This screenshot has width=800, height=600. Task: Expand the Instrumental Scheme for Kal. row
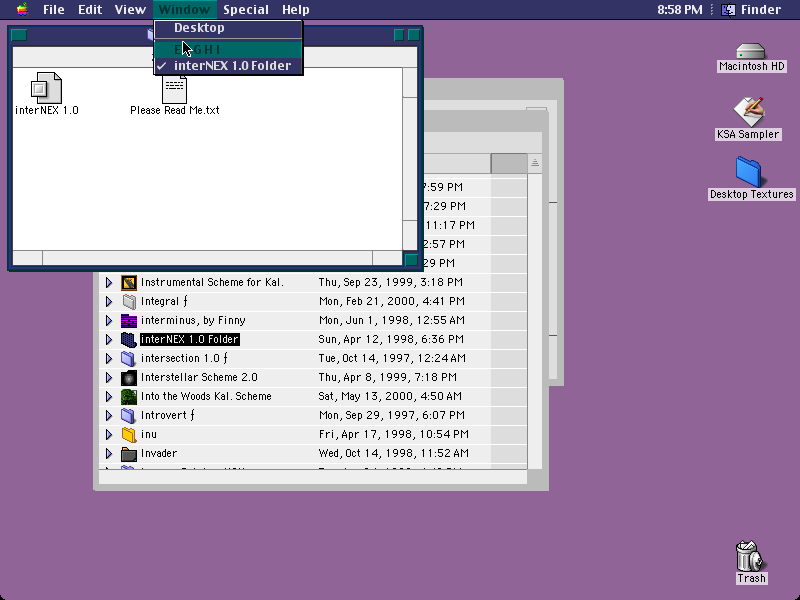point(109,282)
